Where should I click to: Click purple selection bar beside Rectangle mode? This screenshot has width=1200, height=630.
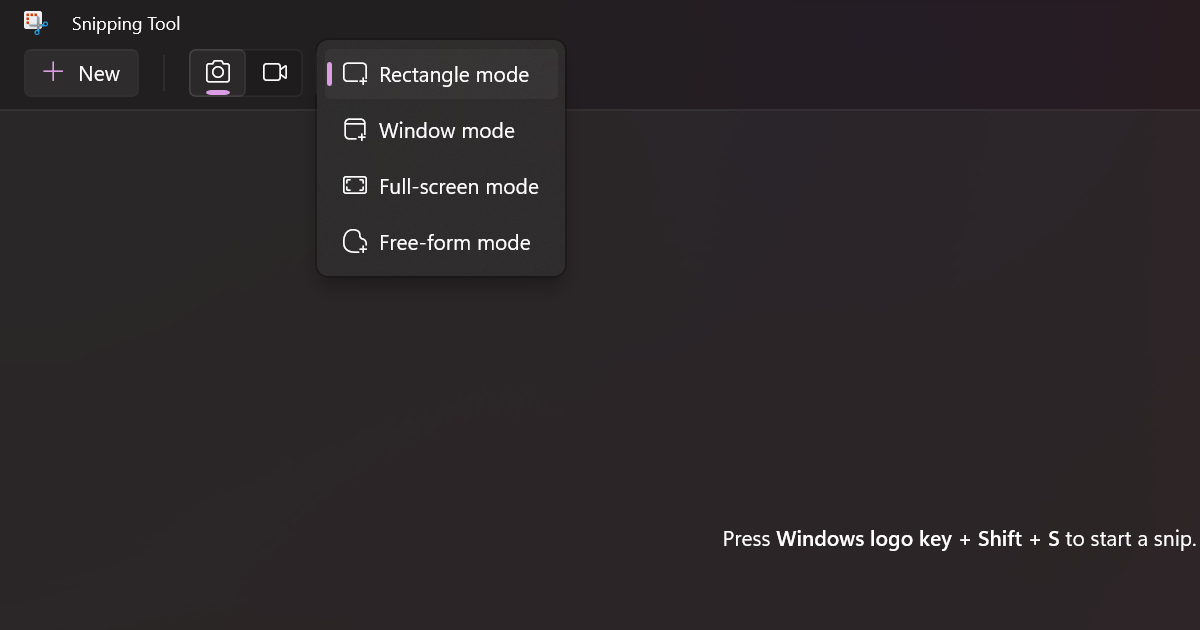click(330, 74)
